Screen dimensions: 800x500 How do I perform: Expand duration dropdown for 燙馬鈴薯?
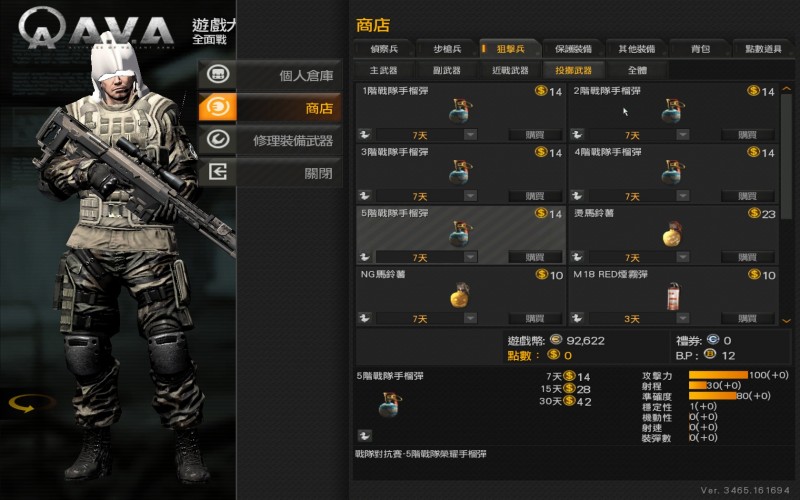coord(683,257)
